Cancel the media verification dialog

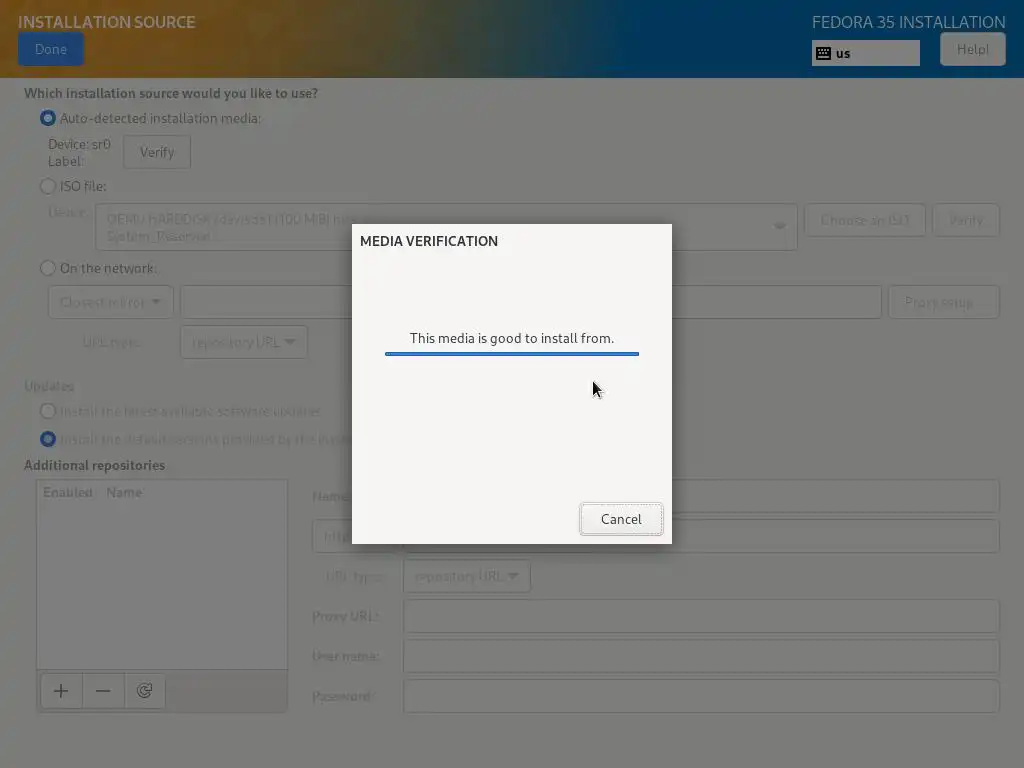coord(621,519)
